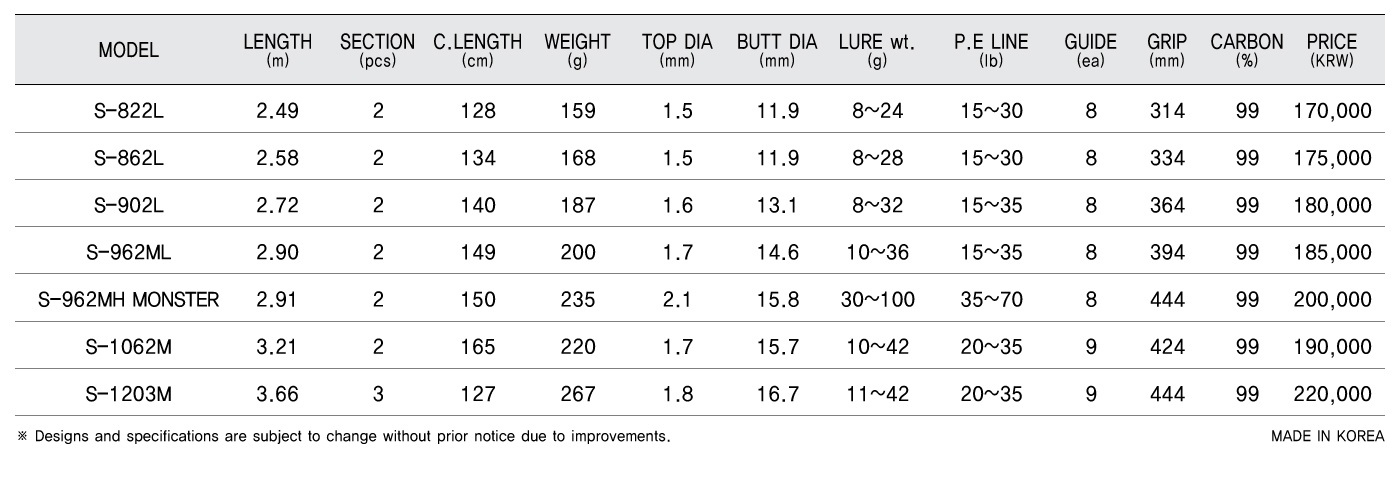
Task: Select the S-962MH MONSTER model name
Action: pos(128,299)
